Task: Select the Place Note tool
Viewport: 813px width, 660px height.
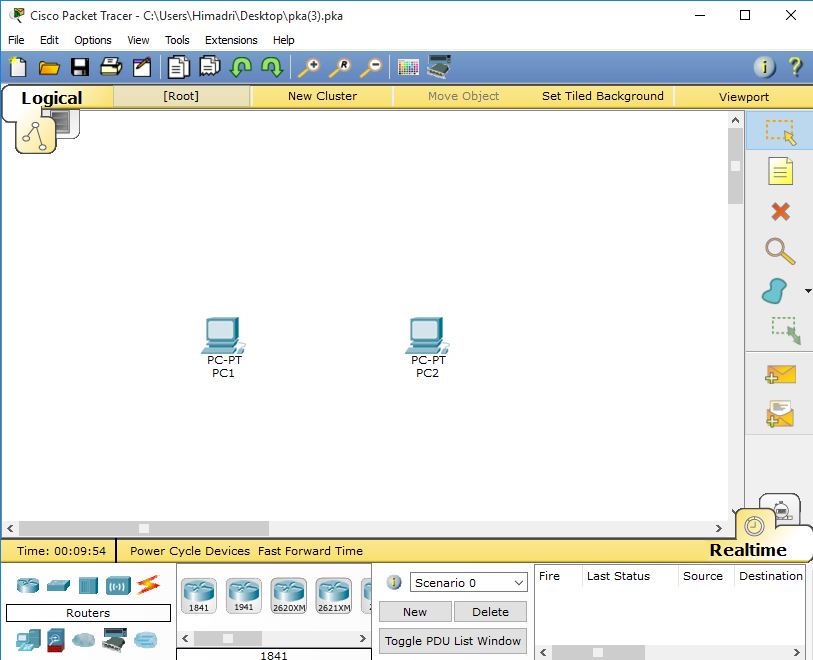Action: tap(780, 172)
